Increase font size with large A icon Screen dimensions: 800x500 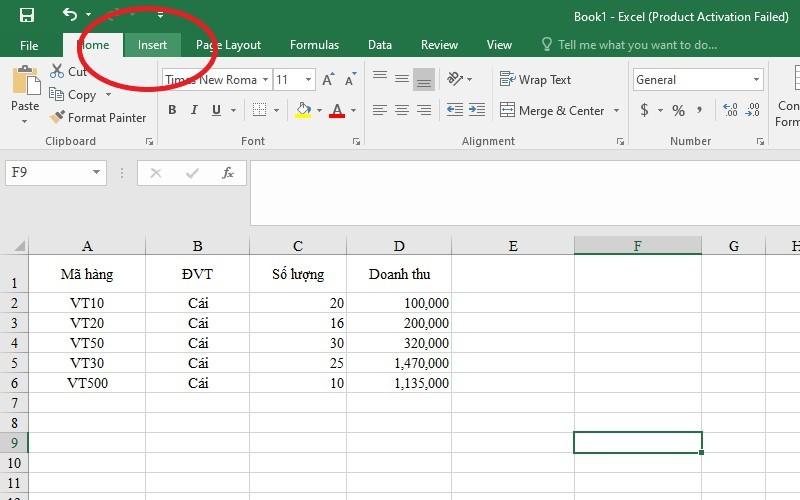[x=328, y=80]
